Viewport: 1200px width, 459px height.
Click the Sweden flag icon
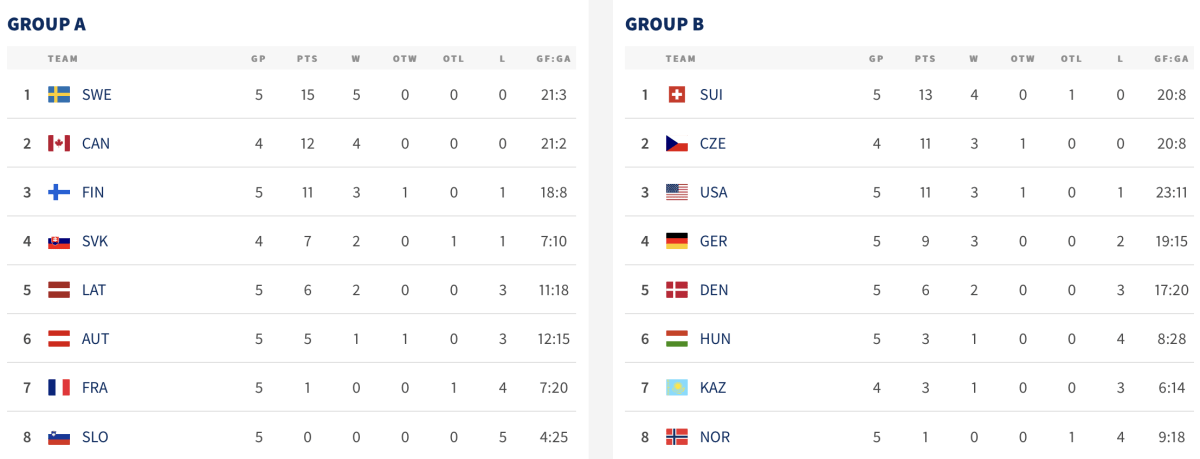click(x=59, y=95)
